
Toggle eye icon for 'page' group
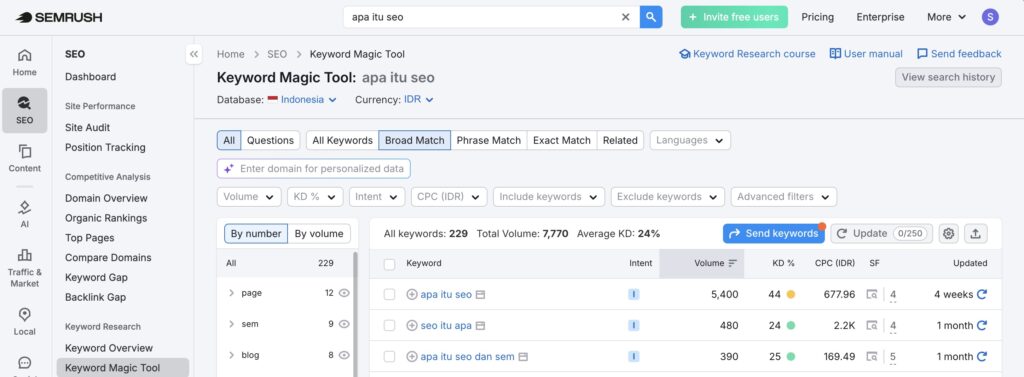tap(344, 293)
